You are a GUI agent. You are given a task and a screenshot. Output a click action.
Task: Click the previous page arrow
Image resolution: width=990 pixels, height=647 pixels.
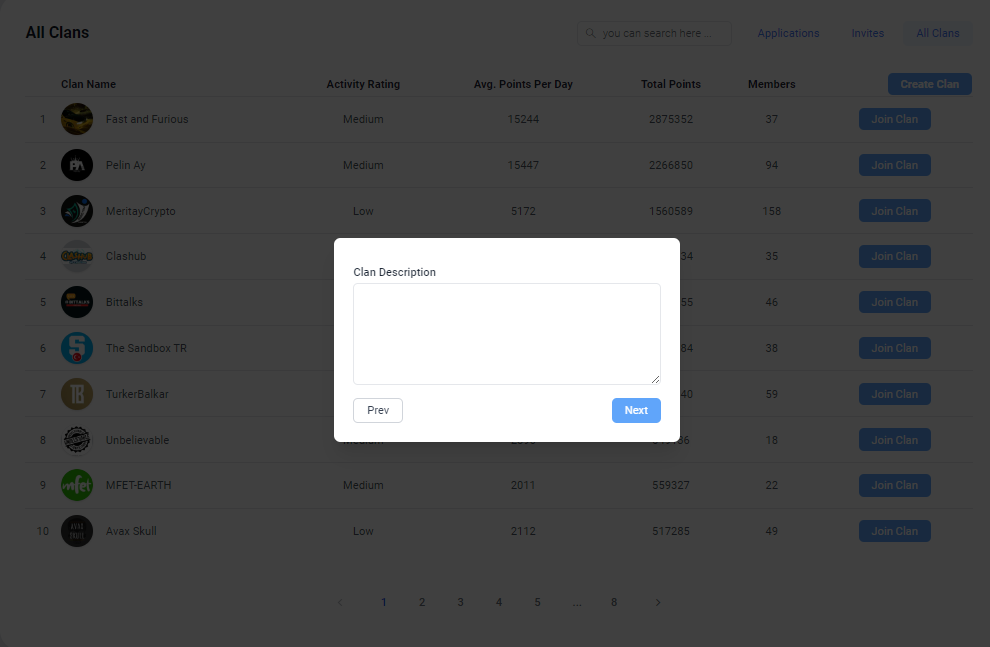coord(340,602)
